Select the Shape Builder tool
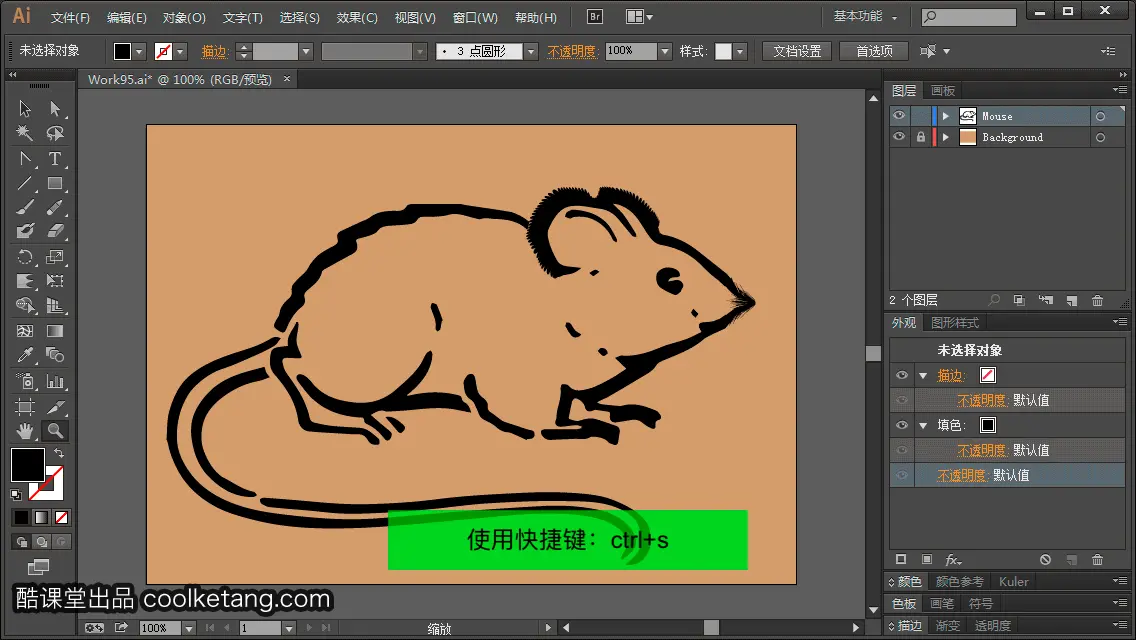Screen dimensions: 1136x640 tap(25, 305)
